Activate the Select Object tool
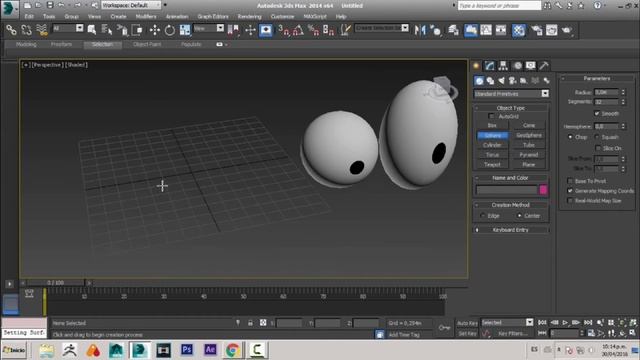Image resolution: width=640 pixels, height=360 pixels. point(92,30)
